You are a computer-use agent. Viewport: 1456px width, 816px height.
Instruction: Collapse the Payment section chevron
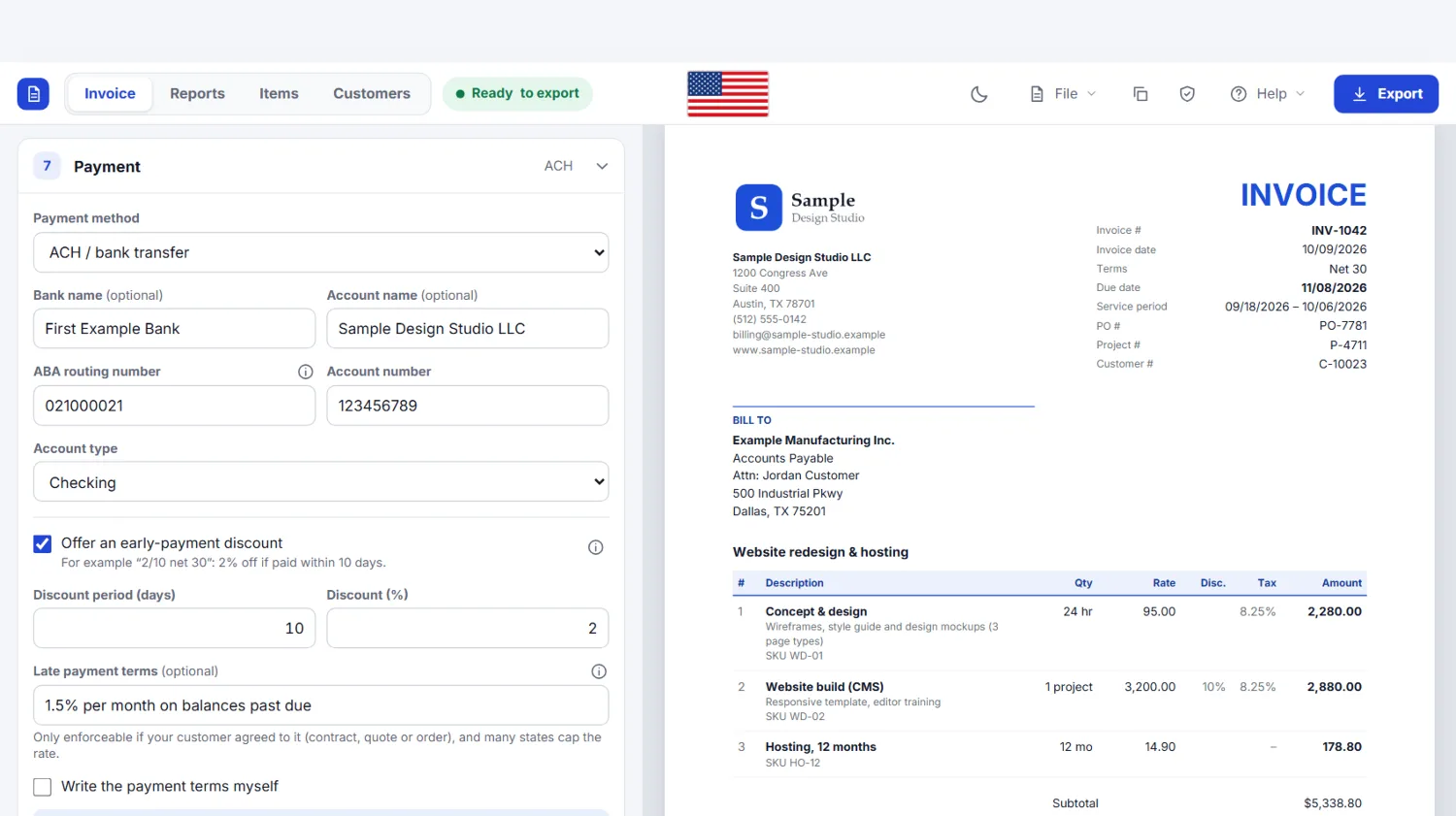602,166
